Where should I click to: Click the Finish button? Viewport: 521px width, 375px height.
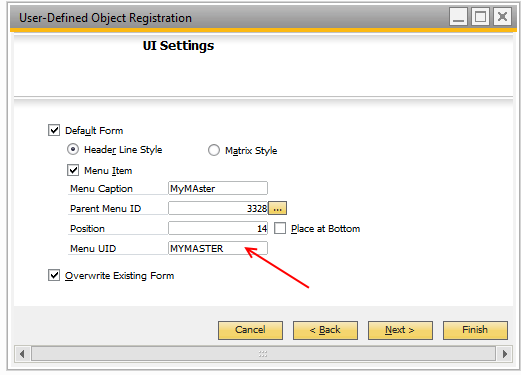point(475,330)
